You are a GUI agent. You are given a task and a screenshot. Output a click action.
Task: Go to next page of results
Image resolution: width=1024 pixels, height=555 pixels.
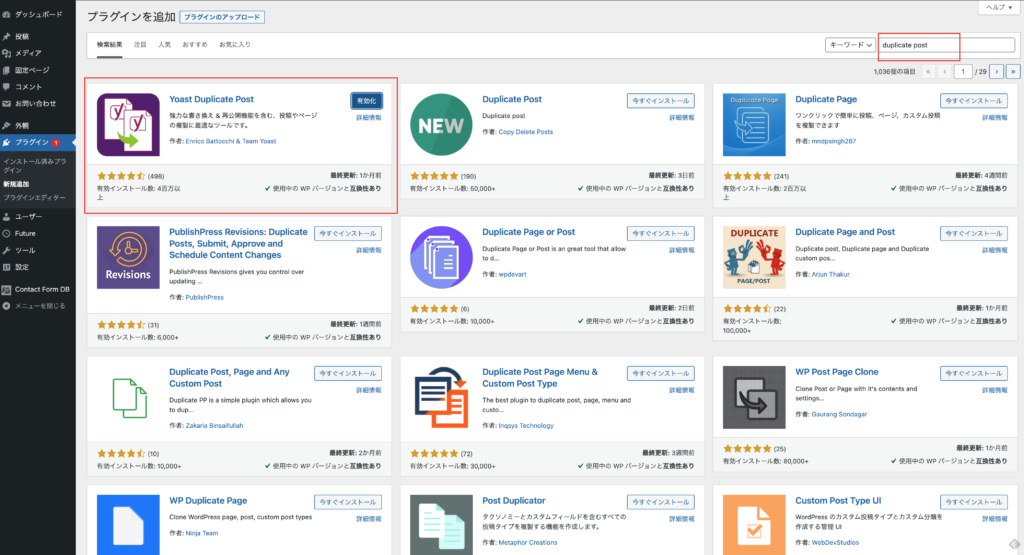click(996, 71)
